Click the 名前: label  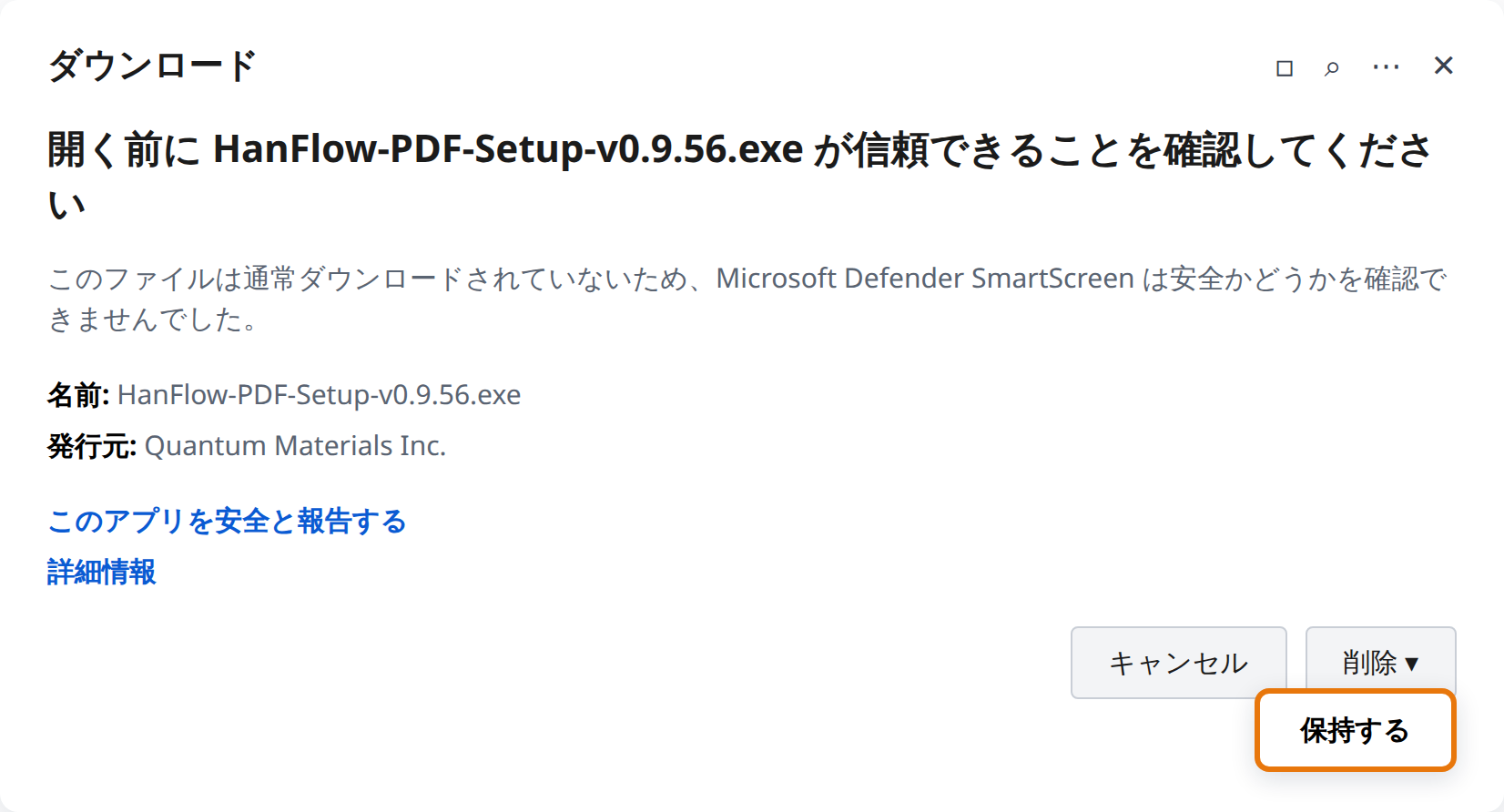coord(78,395)
